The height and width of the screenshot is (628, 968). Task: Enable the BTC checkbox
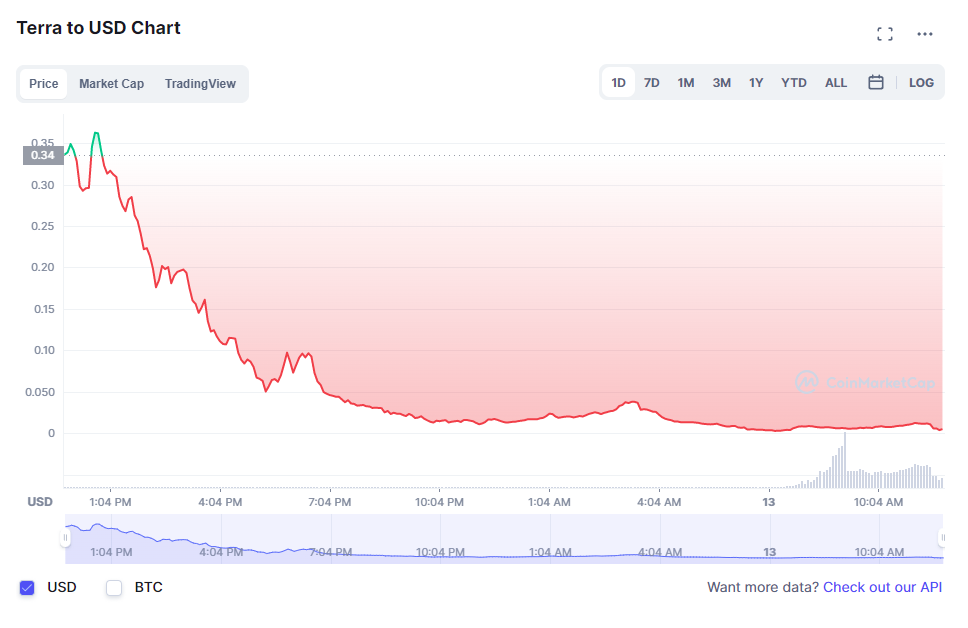(x=114, y=588)
